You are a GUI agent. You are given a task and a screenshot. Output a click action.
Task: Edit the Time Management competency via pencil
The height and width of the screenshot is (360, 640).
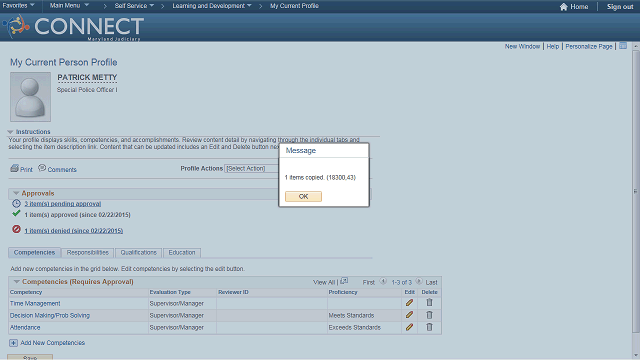[x=409, y=303]
